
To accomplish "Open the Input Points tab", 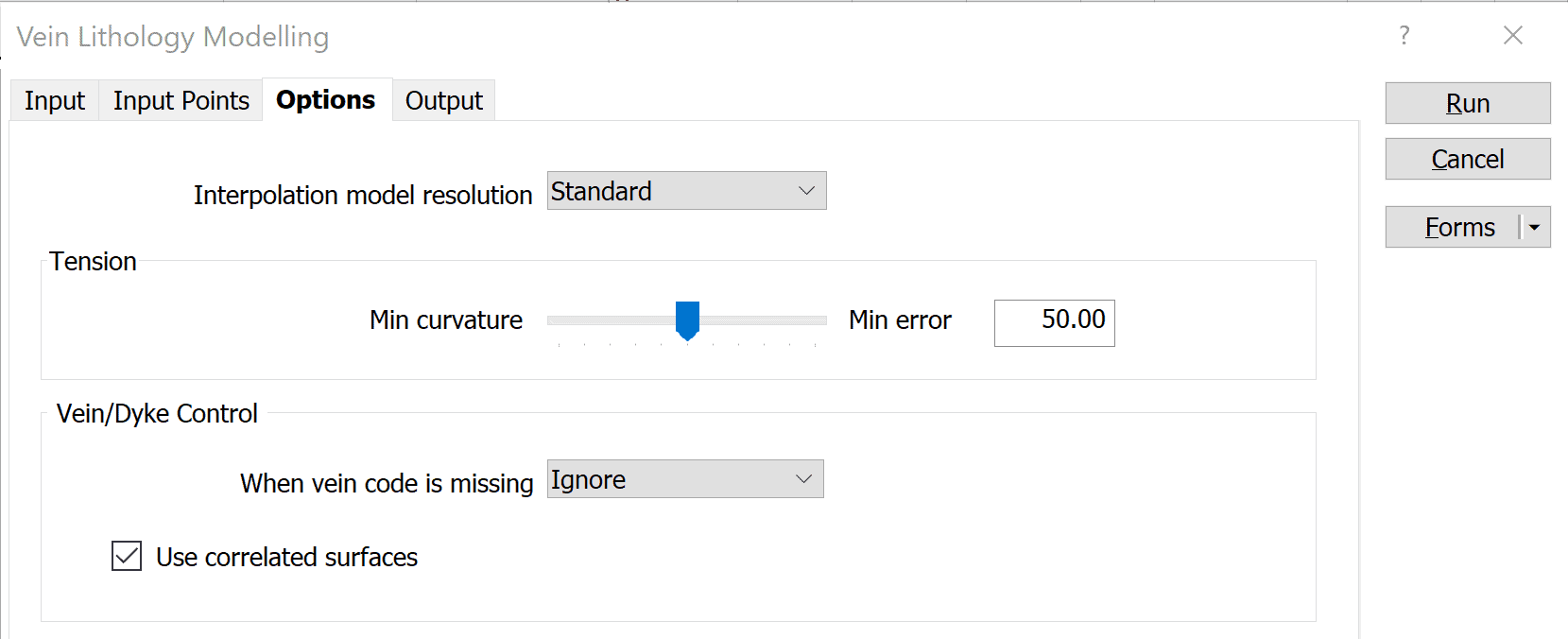I will click(181, 100).
